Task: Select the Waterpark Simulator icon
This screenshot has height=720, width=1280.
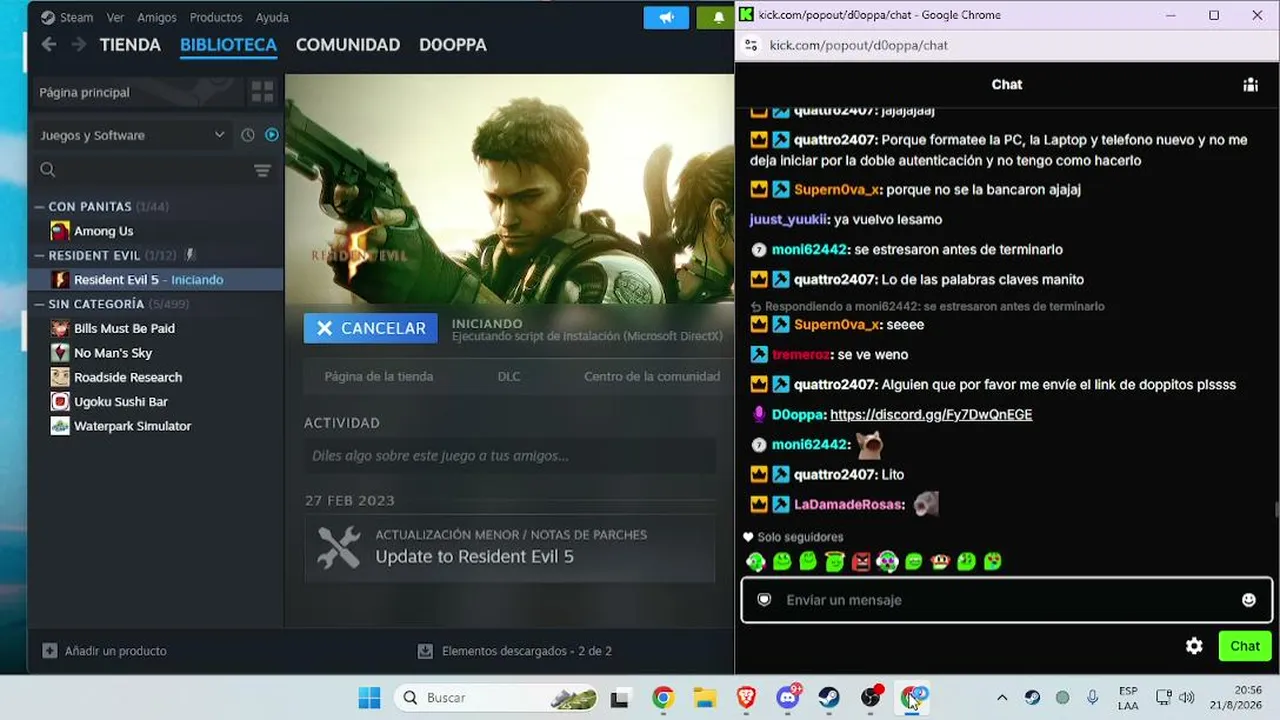Action: (x=60, y=426)
